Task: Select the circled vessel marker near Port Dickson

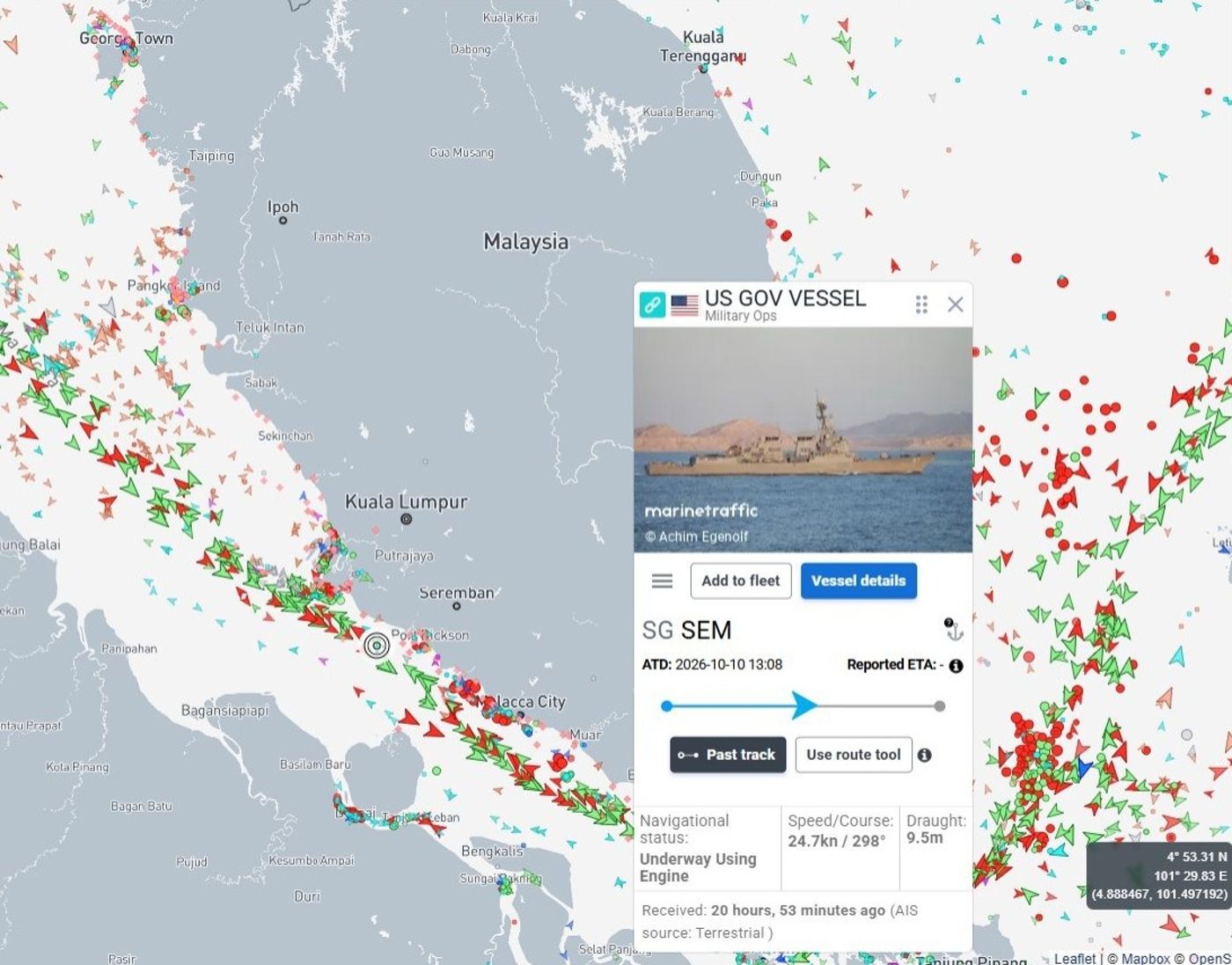Action: coord(377,646)
